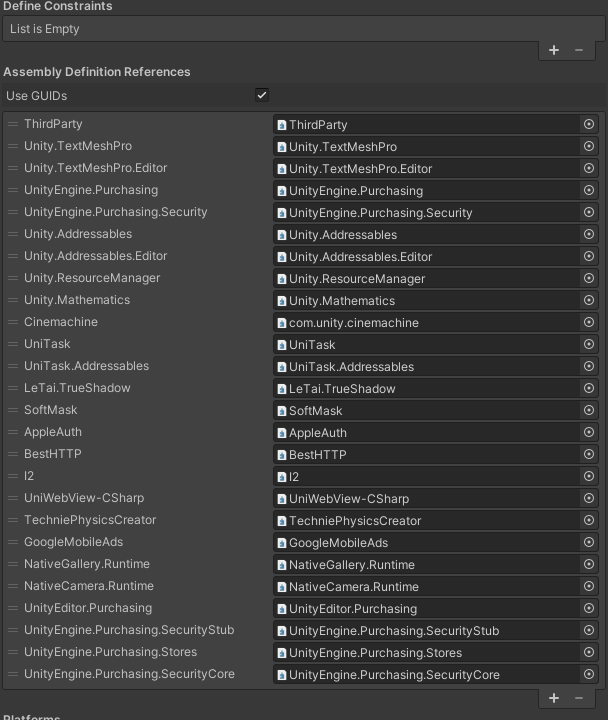Open object picker for UniTask reference
The image size is (608, 720).
(x=589, y=344)
